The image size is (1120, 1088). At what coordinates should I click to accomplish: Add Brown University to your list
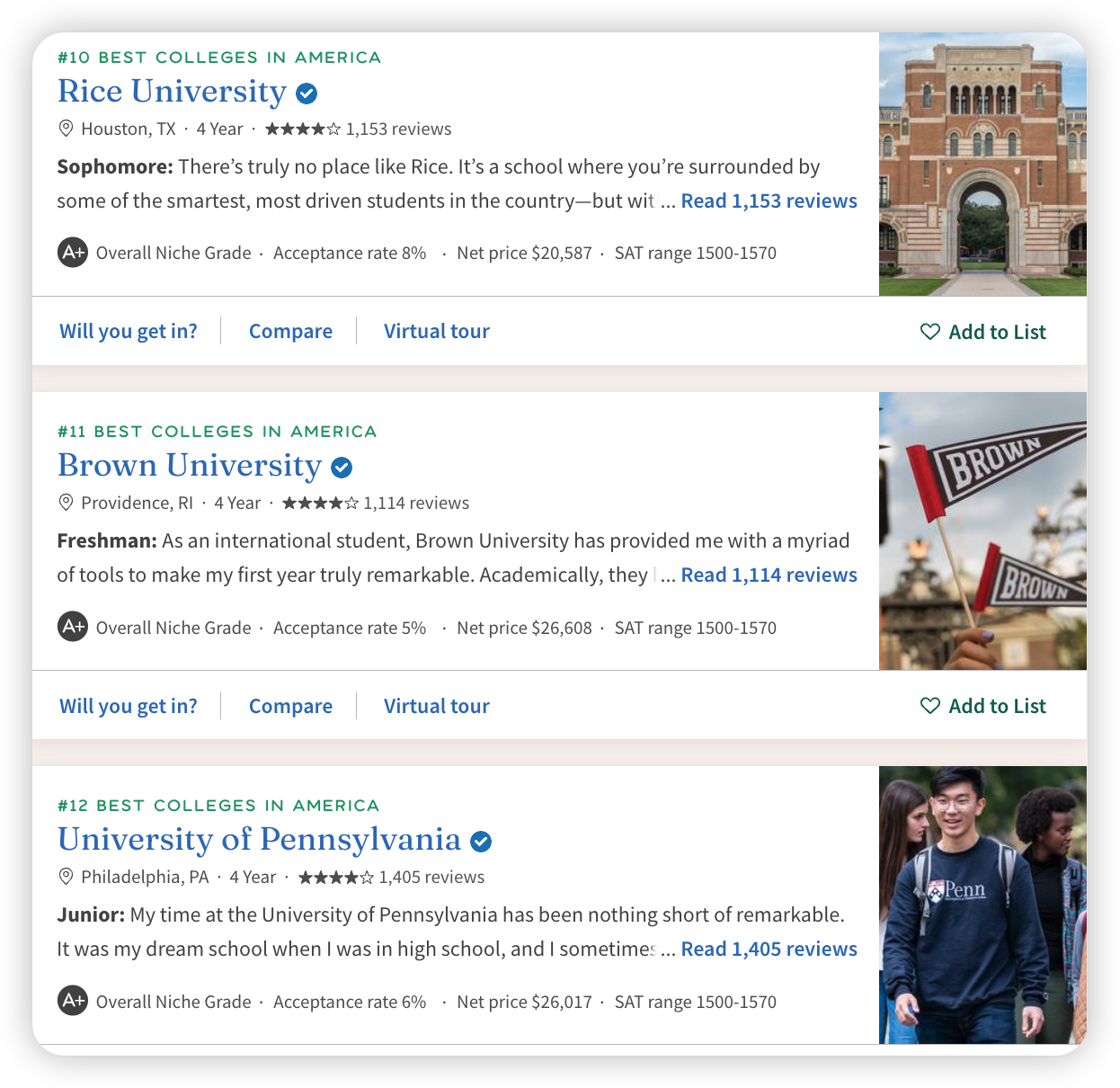(982, 706)
